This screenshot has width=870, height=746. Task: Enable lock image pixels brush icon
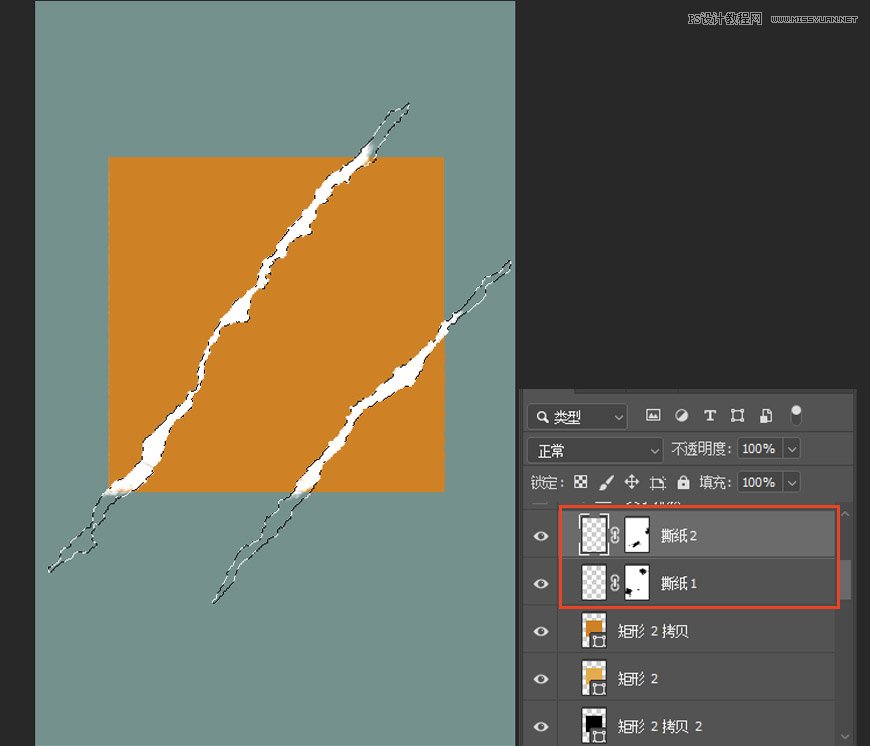(x=604, y=482)
